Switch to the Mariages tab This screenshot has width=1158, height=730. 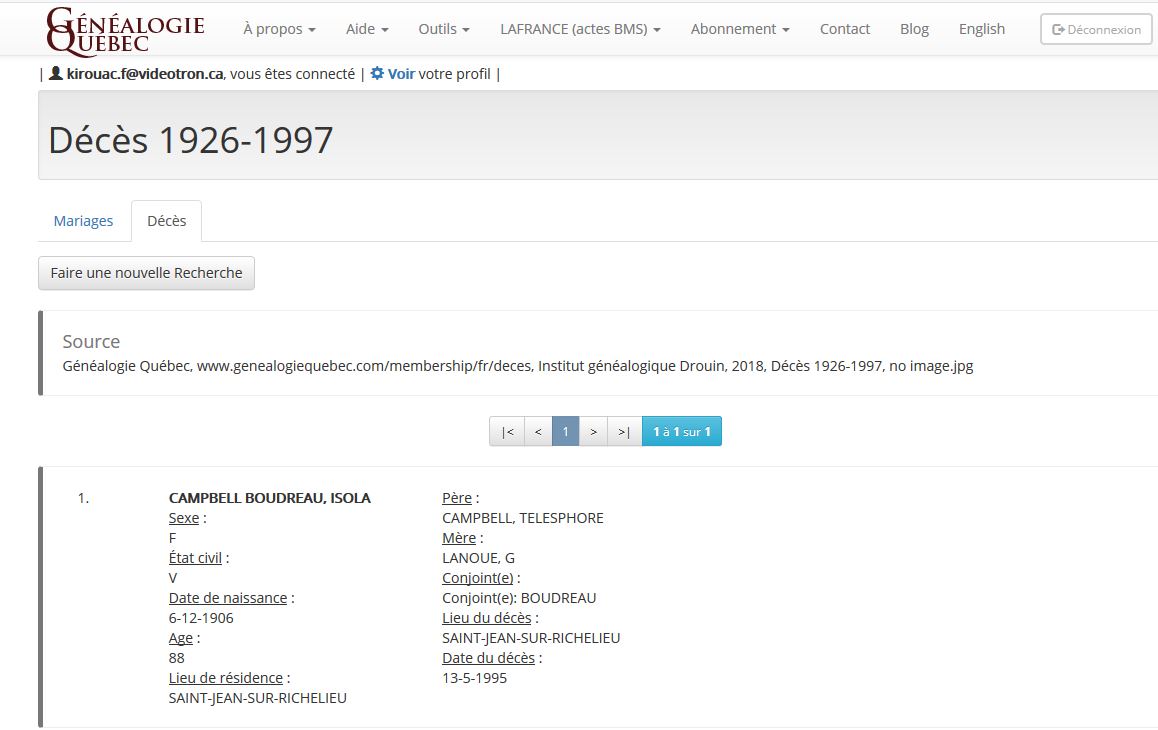[x=83, y=221]
